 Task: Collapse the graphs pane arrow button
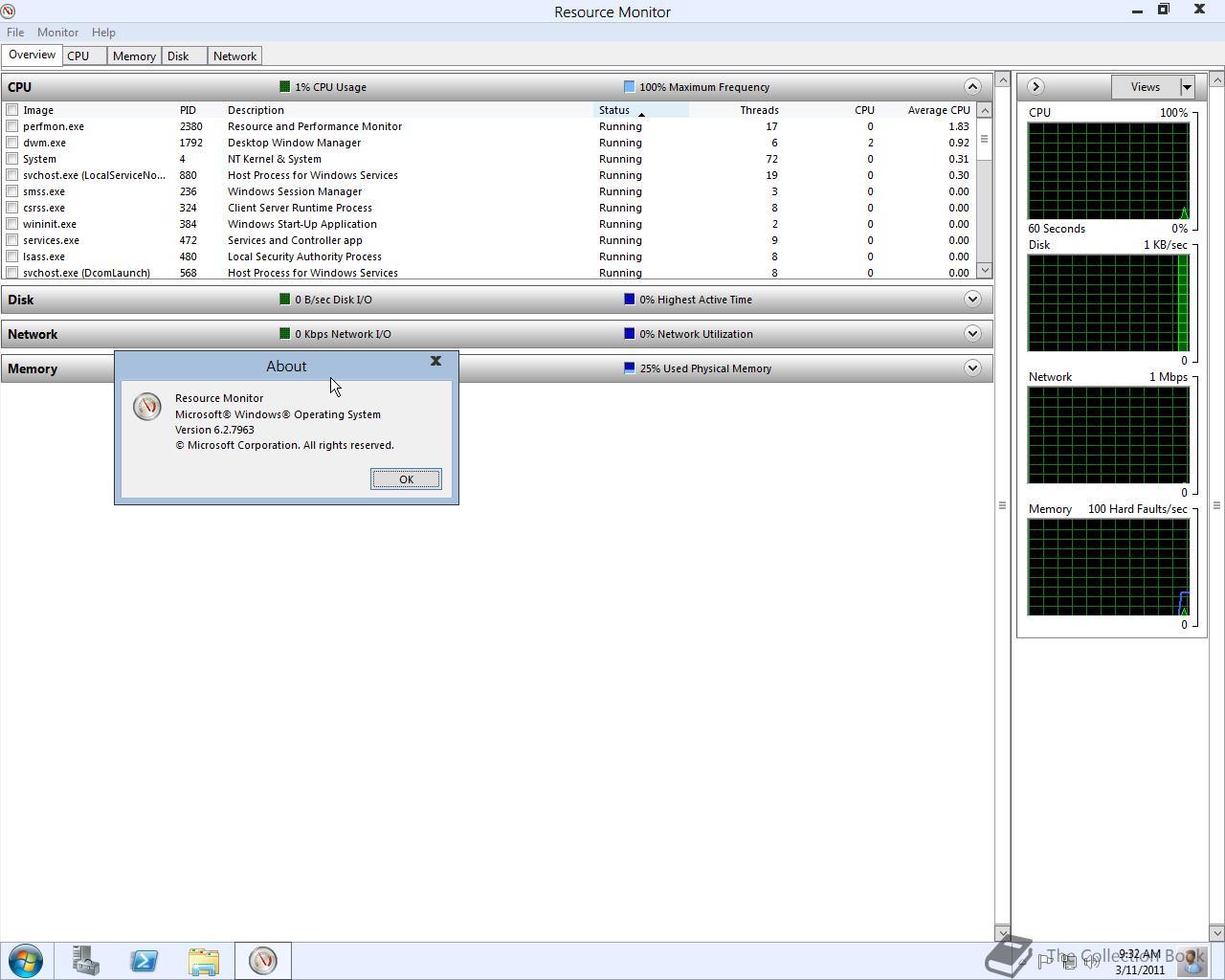click(1035, 86)
